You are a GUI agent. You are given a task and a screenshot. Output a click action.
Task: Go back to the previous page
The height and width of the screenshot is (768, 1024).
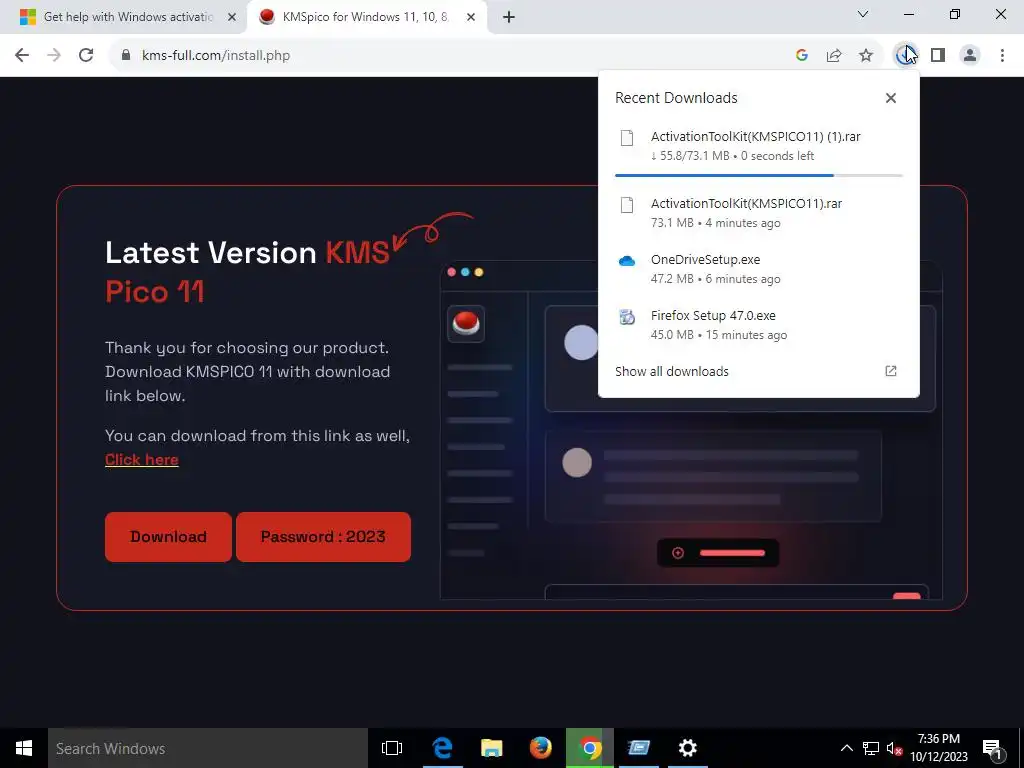(x=22, y=55)
